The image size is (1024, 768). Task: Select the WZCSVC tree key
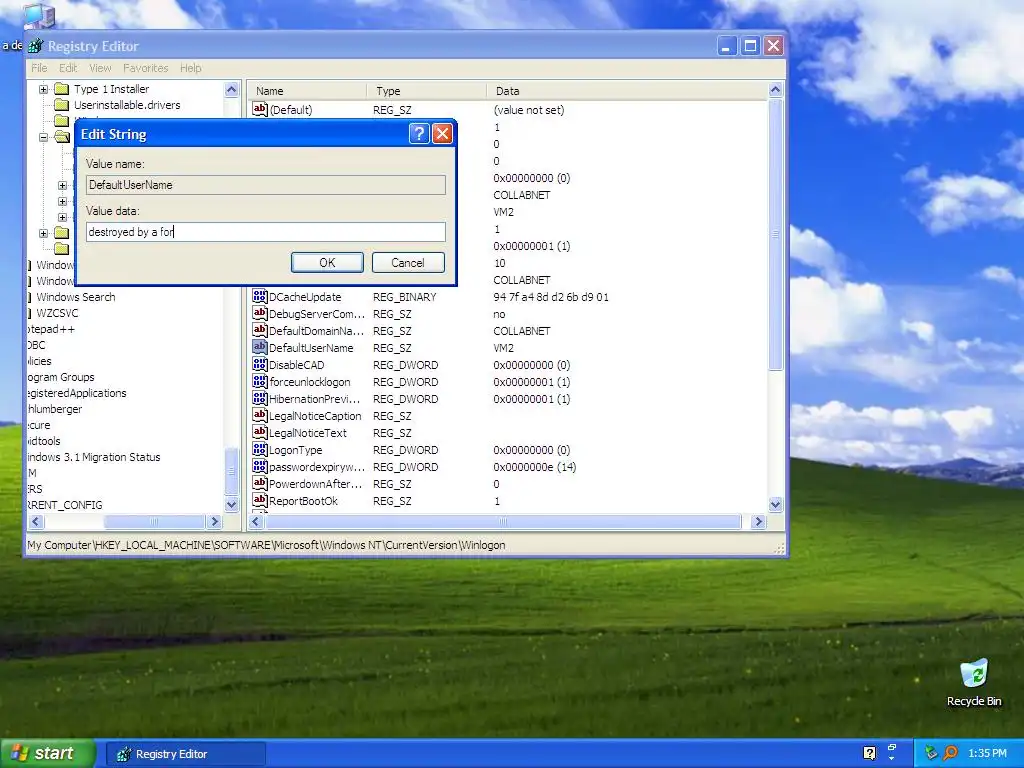[57, 313]
